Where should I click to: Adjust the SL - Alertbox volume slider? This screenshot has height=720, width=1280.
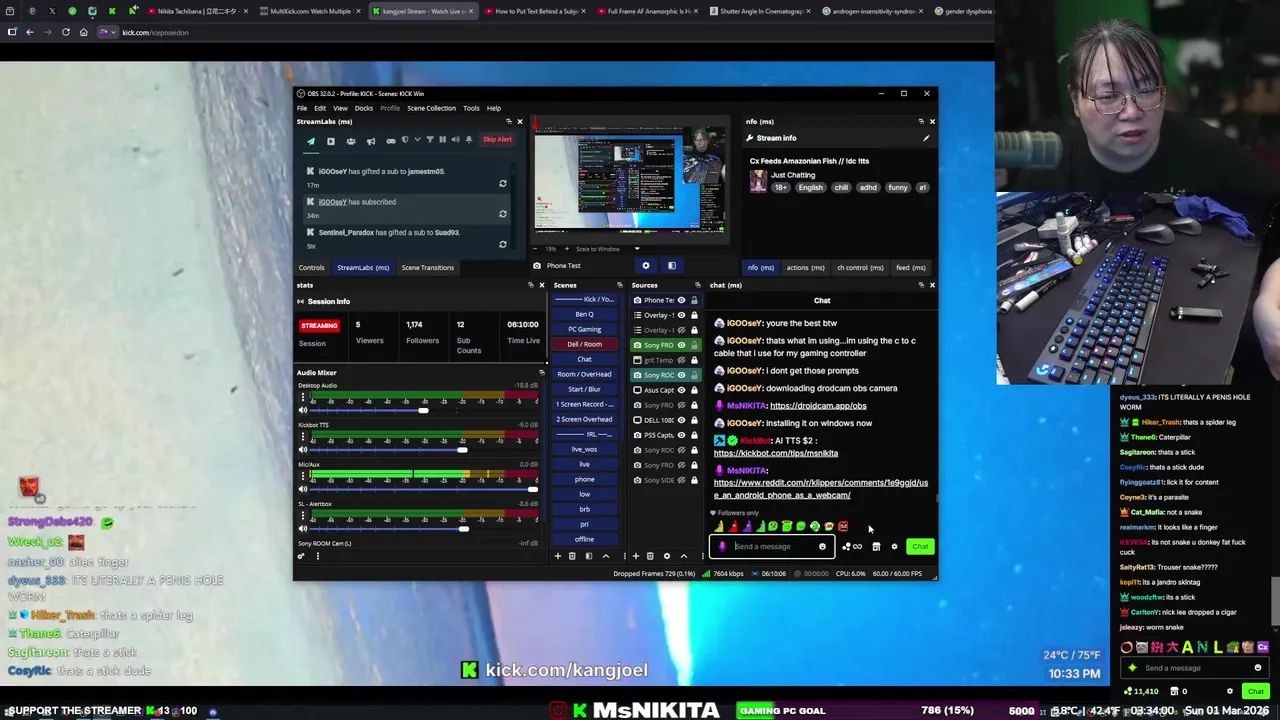(x=423, y=529)
